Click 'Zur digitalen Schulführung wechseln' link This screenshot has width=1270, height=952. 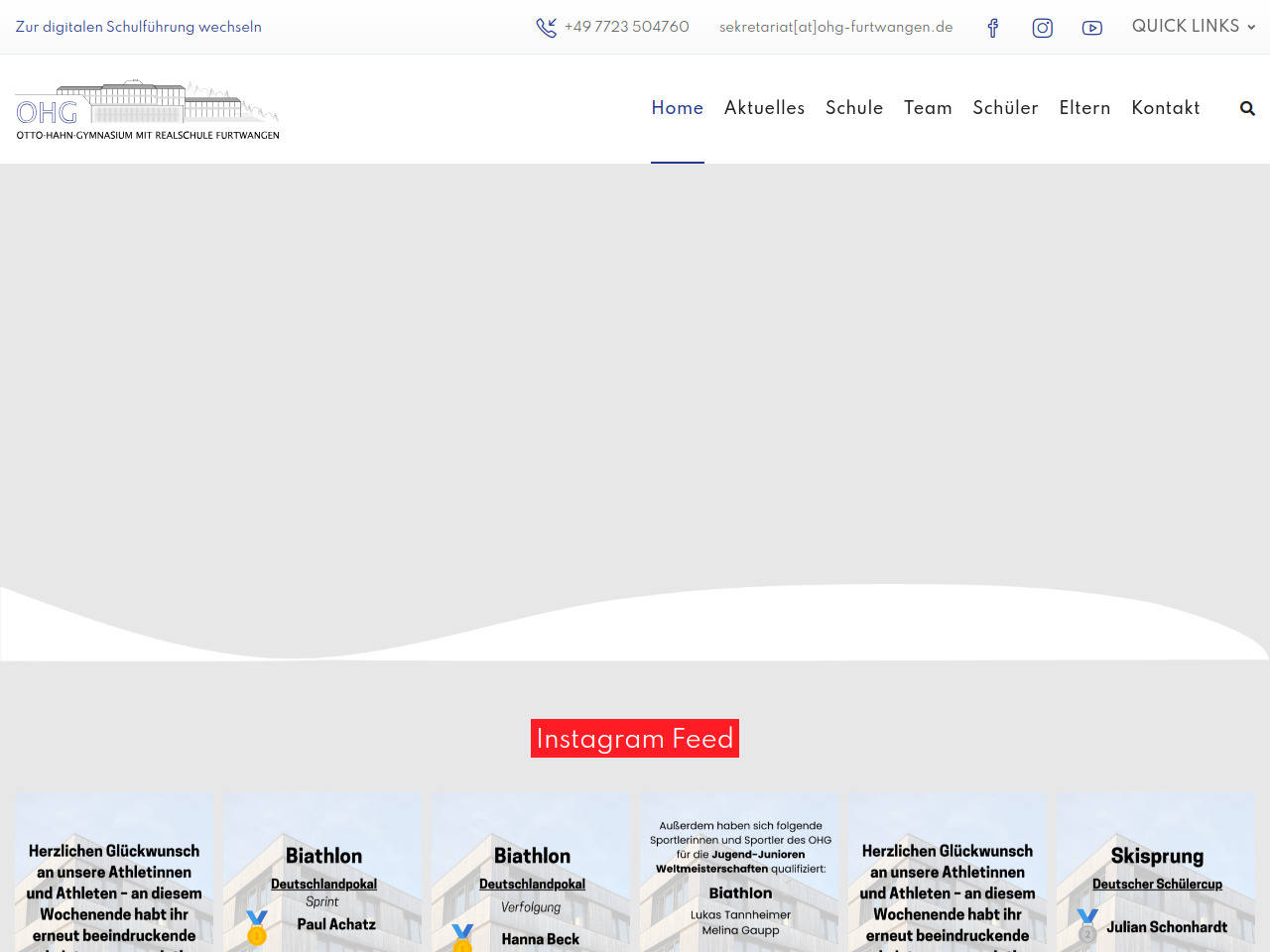click(139, 27)
